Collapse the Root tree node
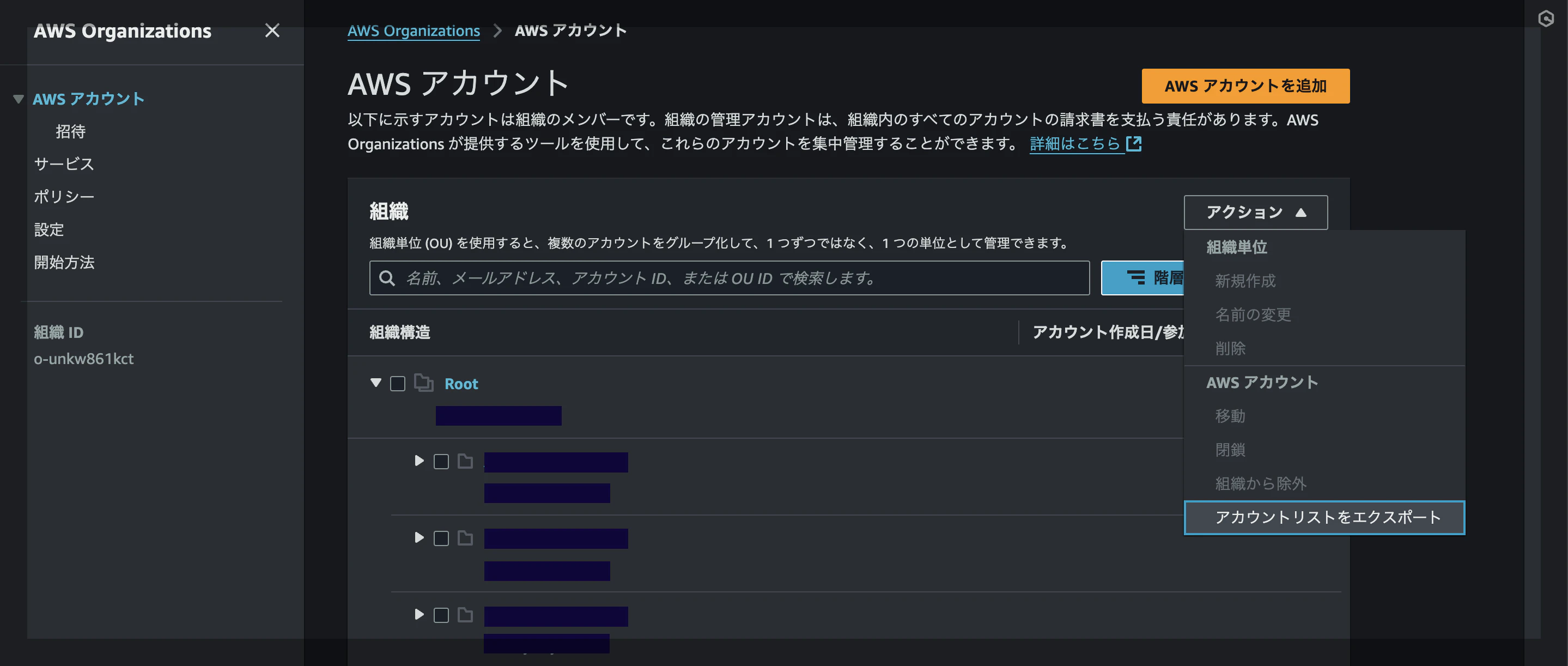This screenshot has height=666, width=1568. pyautogui.click(x=375, y=382)
